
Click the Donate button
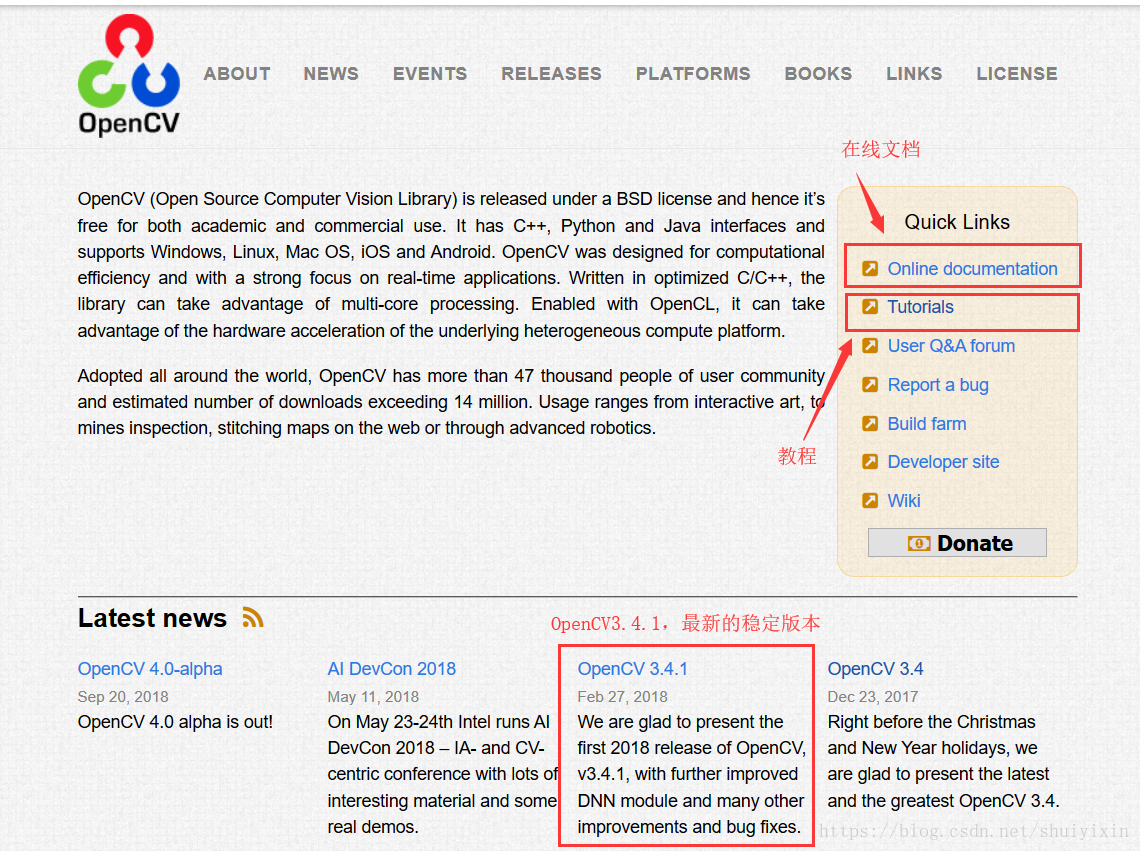[957, 543]
